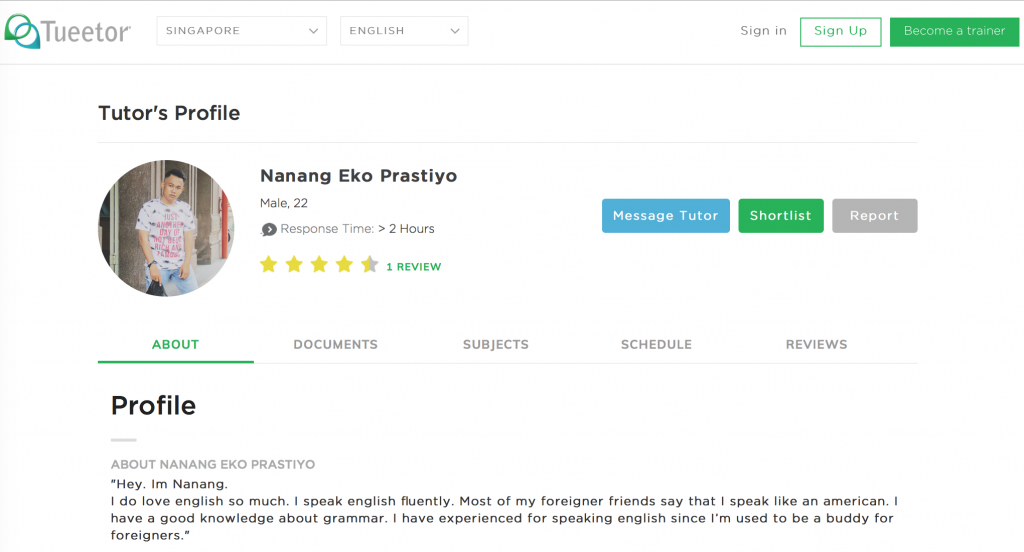Click the chevron arrow in Singapore selector
The image size is (1024, 552).
(x=313, y=31)
